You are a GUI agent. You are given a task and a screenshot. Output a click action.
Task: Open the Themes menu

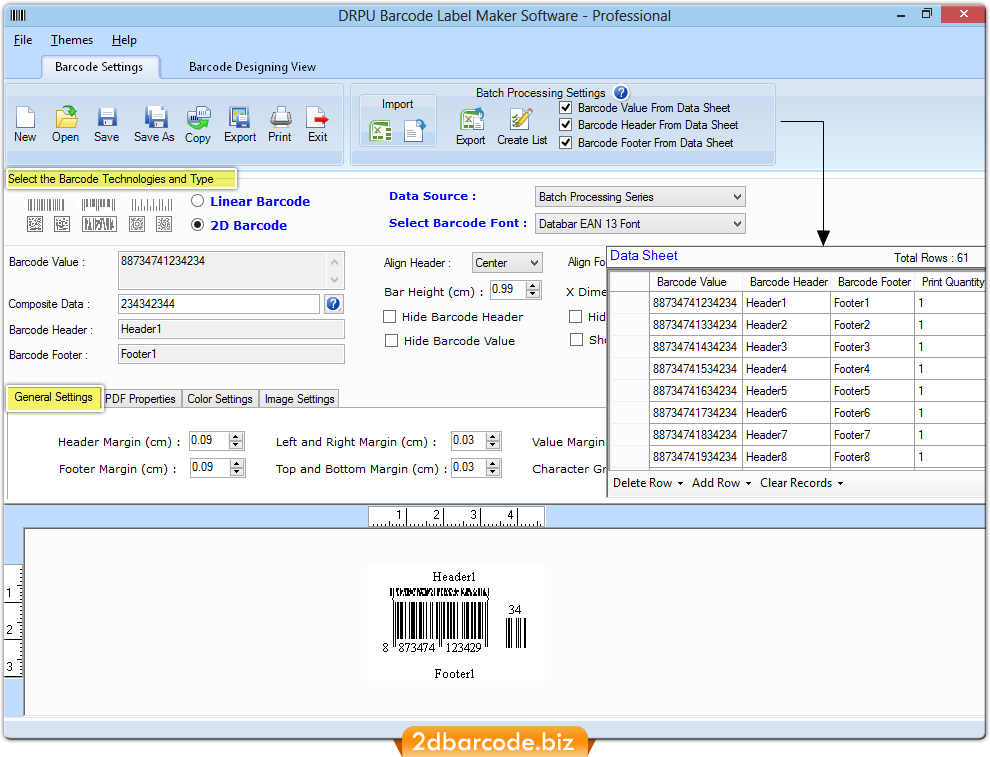[x=72, y=40]
